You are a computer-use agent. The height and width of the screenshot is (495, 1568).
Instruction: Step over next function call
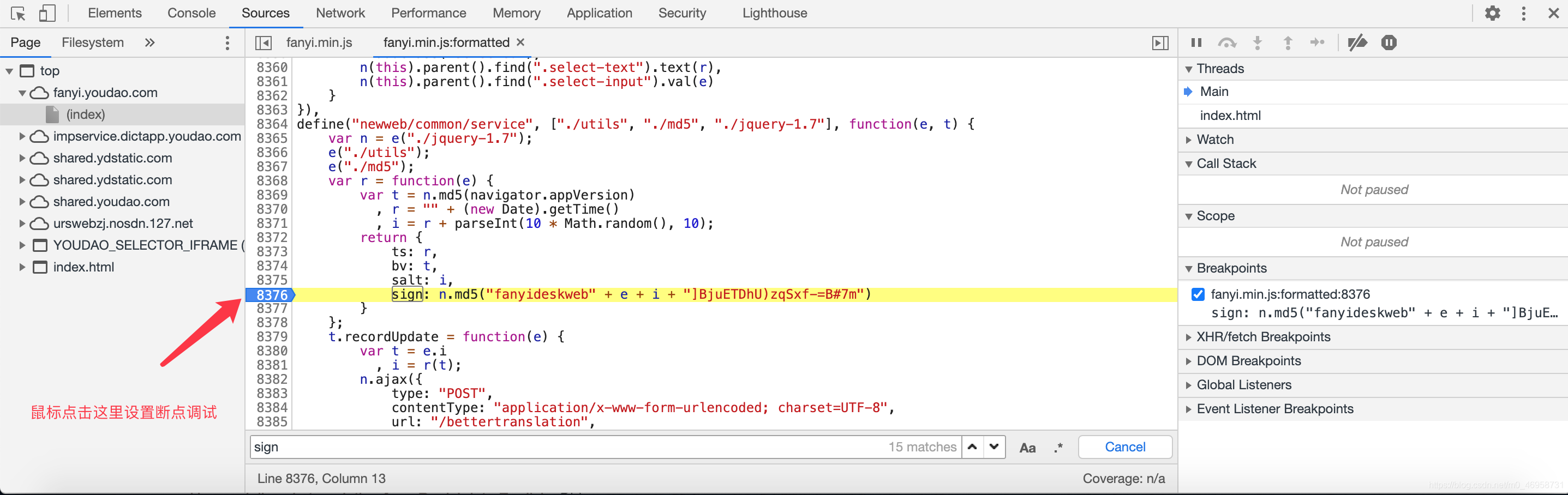(1226, 43)
